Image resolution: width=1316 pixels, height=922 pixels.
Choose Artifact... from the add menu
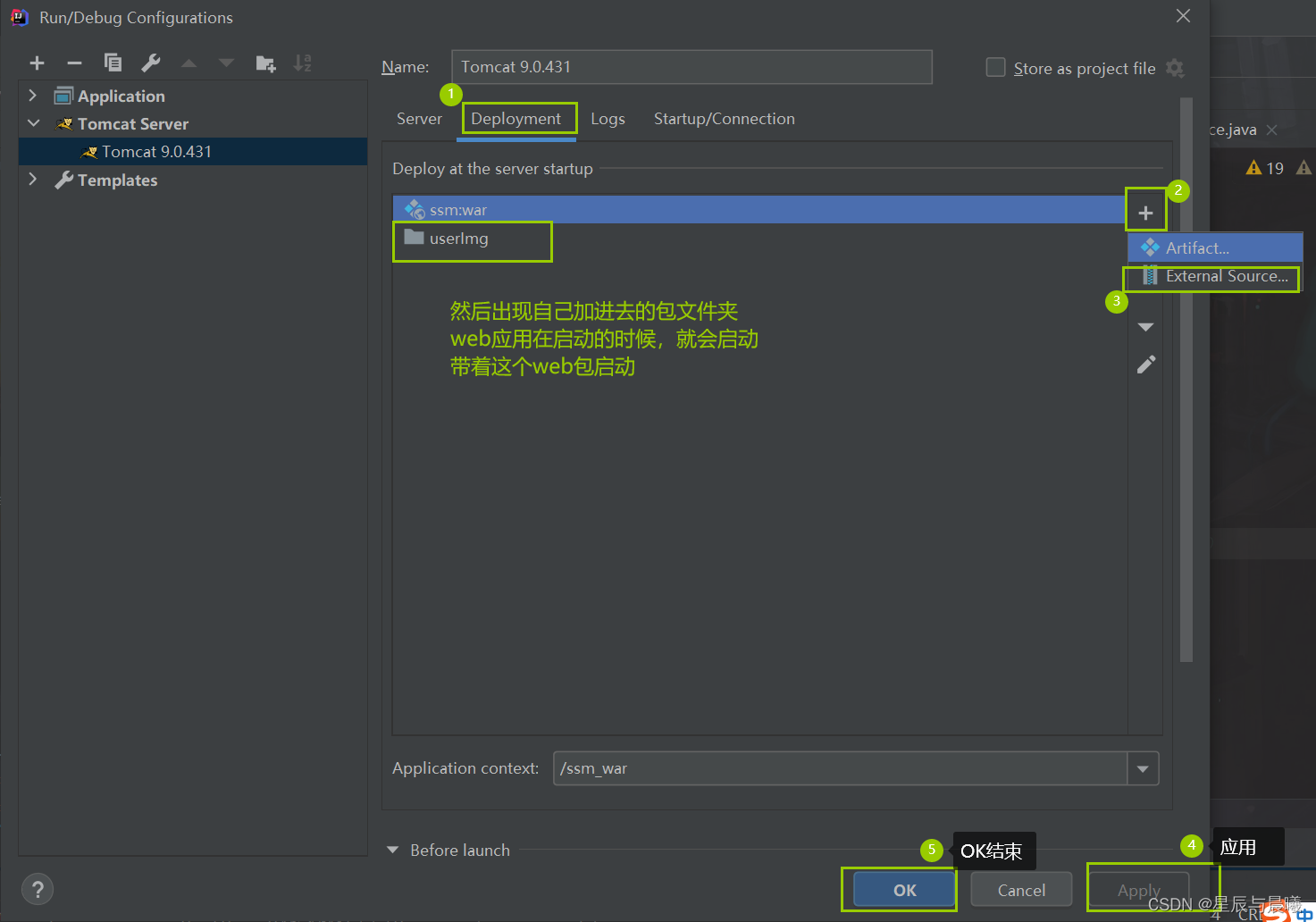tap(1215, 248)
